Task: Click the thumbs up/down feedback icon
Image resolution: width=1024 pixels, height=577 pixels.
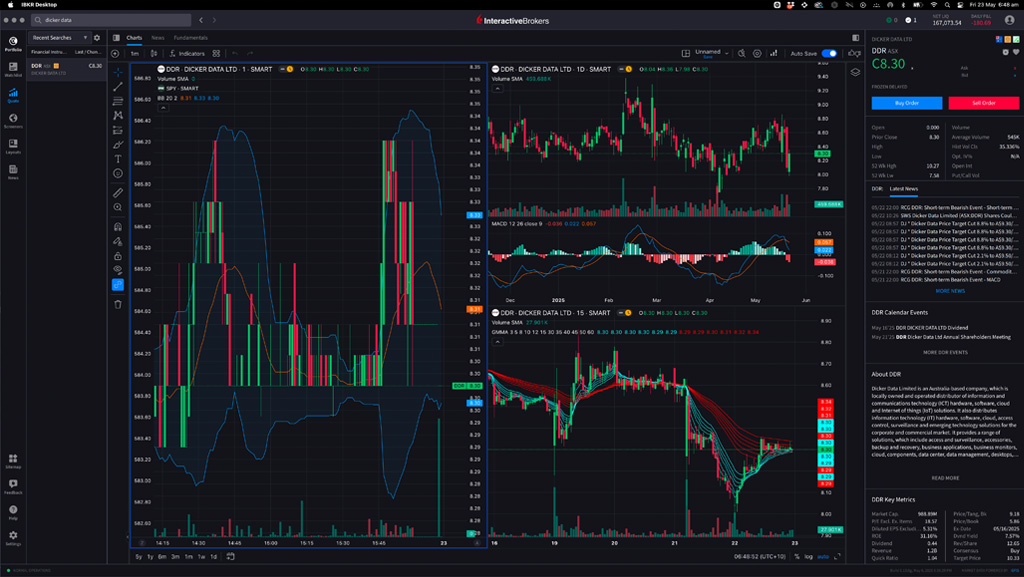Action: pos(854,54)
